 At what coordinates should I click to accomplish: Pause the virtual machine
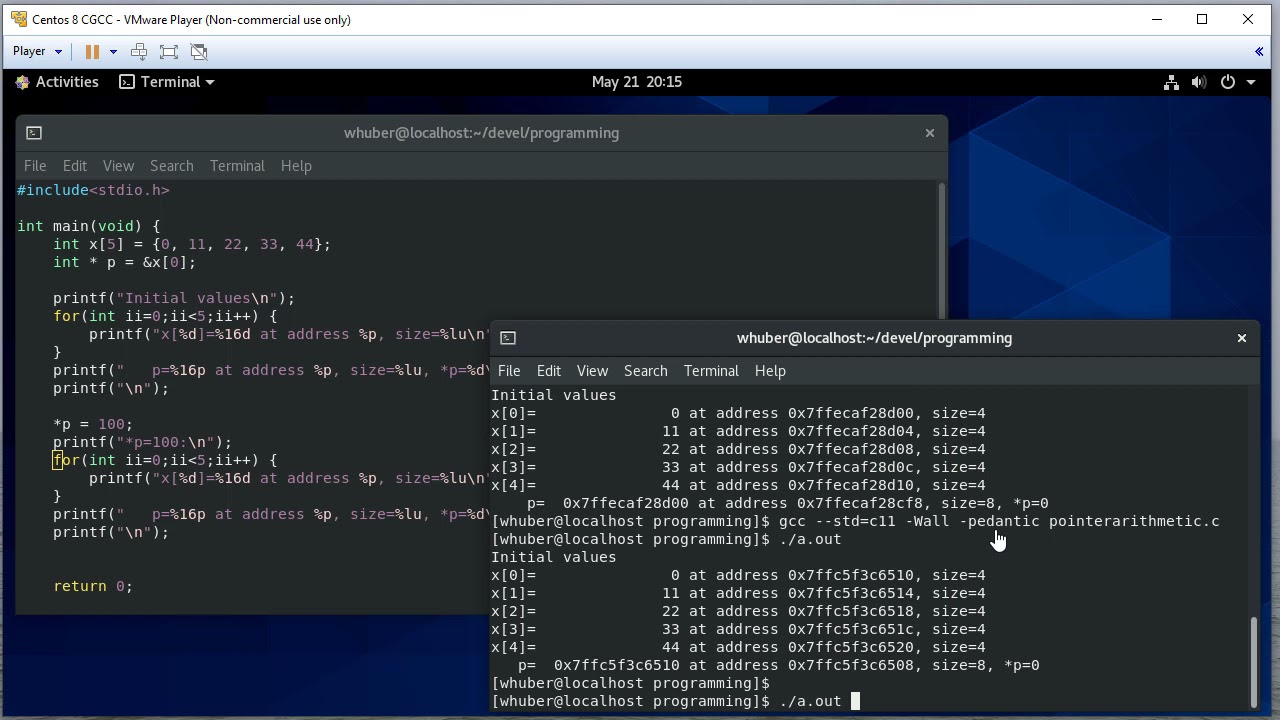click(92, 51)
